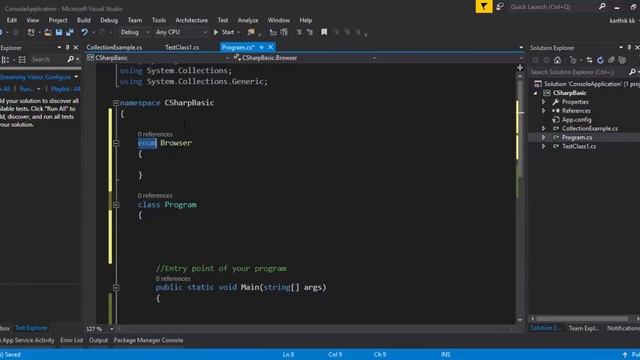This screenshot has height=360, width=640.
Task: Switch to the TestClass1.cs tab
Action: [182, 47]
